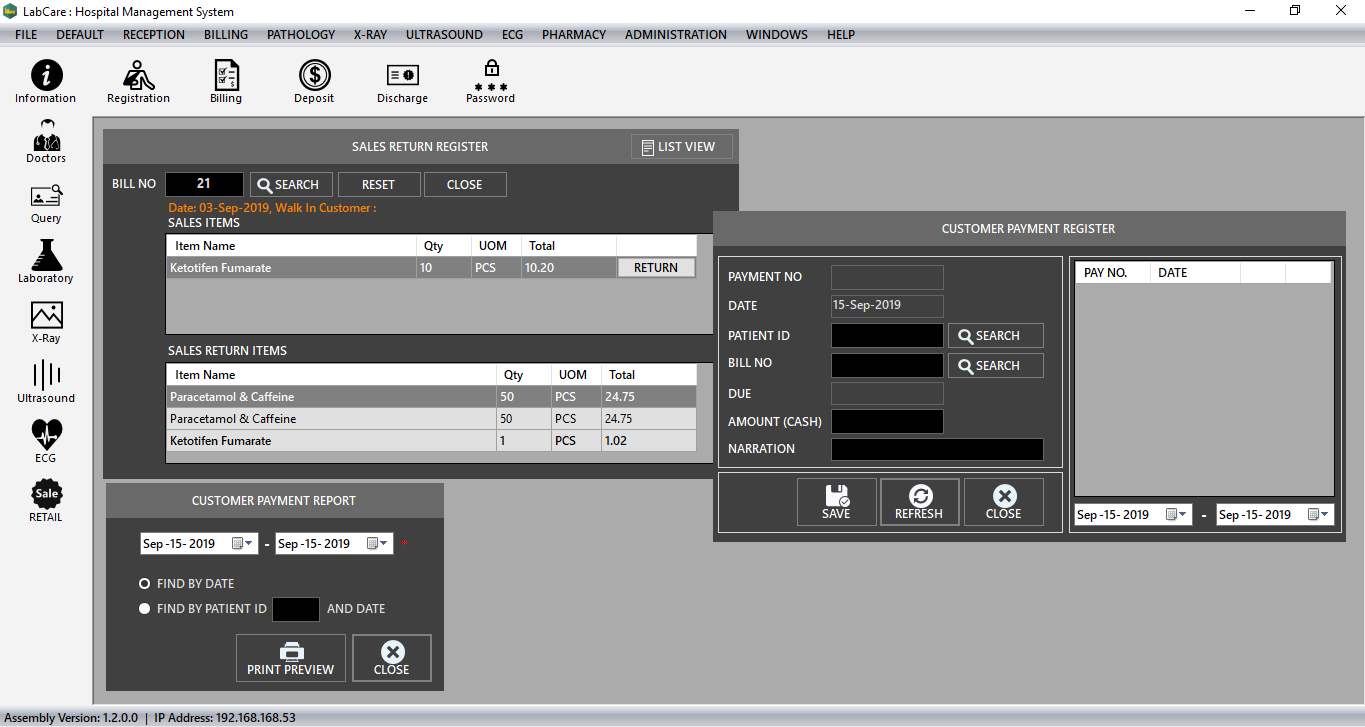Open report start date calendar dropdown
Screen dimensions: 1365x727
(243, 543)
